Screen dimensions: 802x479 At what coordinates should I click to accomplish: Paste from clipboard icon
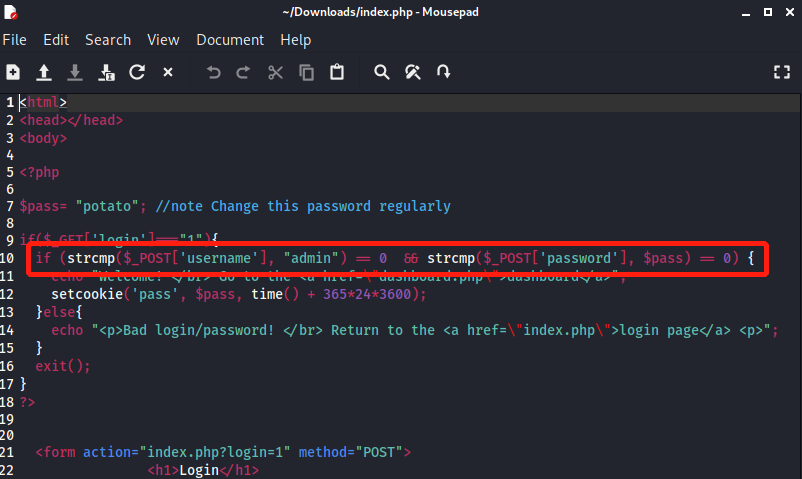(337, 72)
